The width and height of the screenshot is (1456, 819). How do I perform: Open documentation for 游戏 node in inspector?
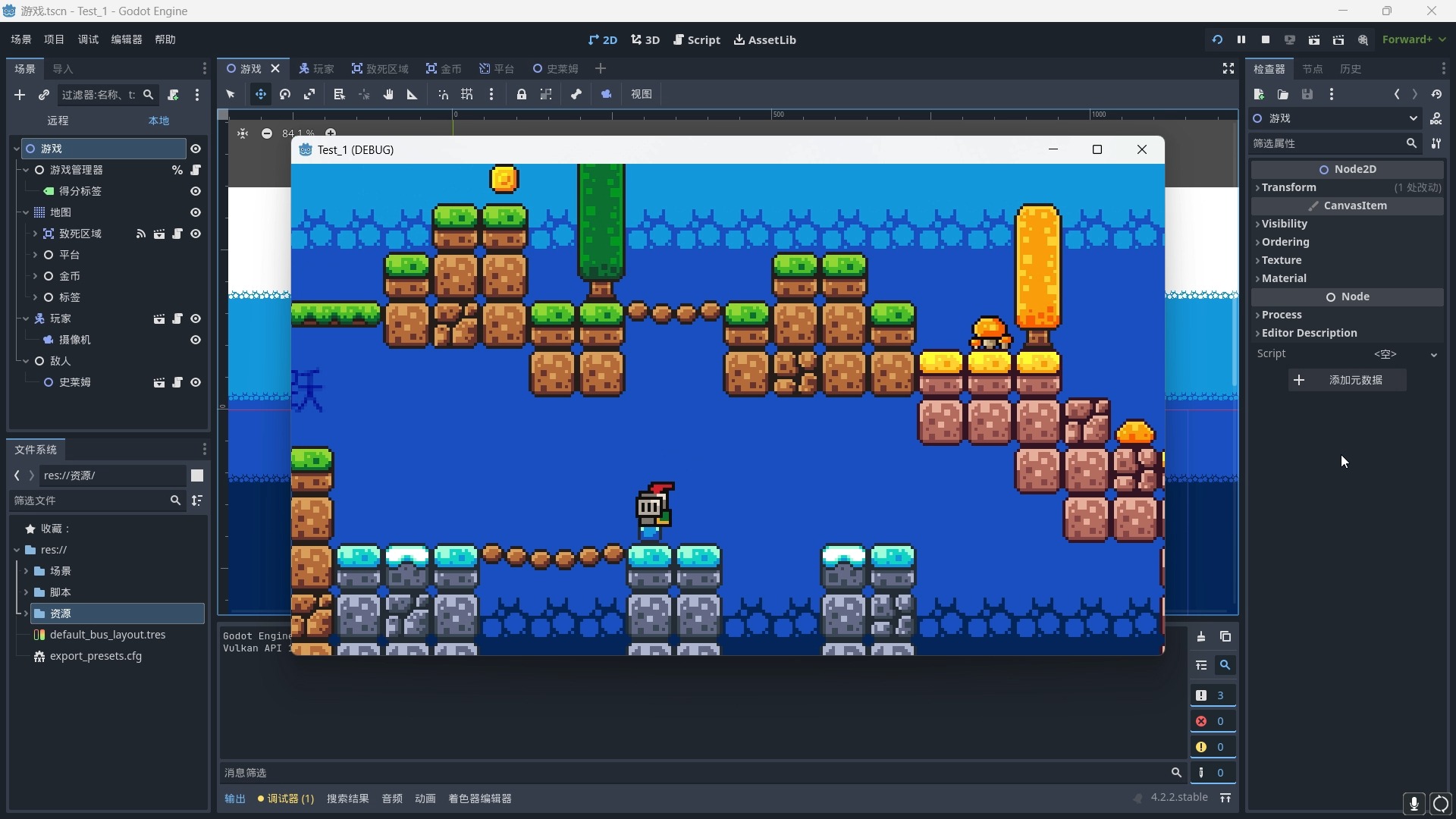pyautogui.click(x=1436, y=118)
